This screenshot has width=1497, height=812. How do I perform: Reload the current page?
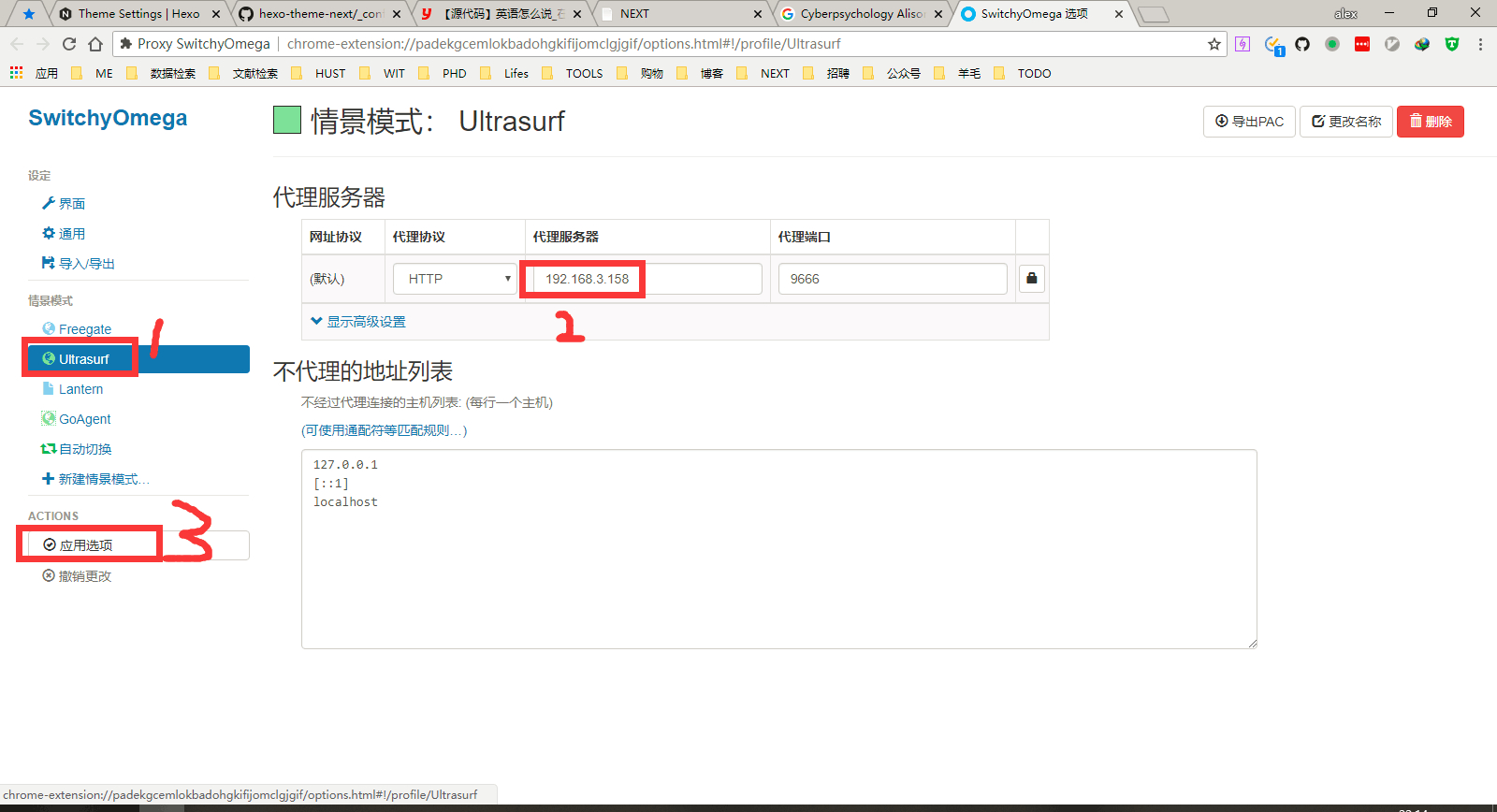coord(69,44)
